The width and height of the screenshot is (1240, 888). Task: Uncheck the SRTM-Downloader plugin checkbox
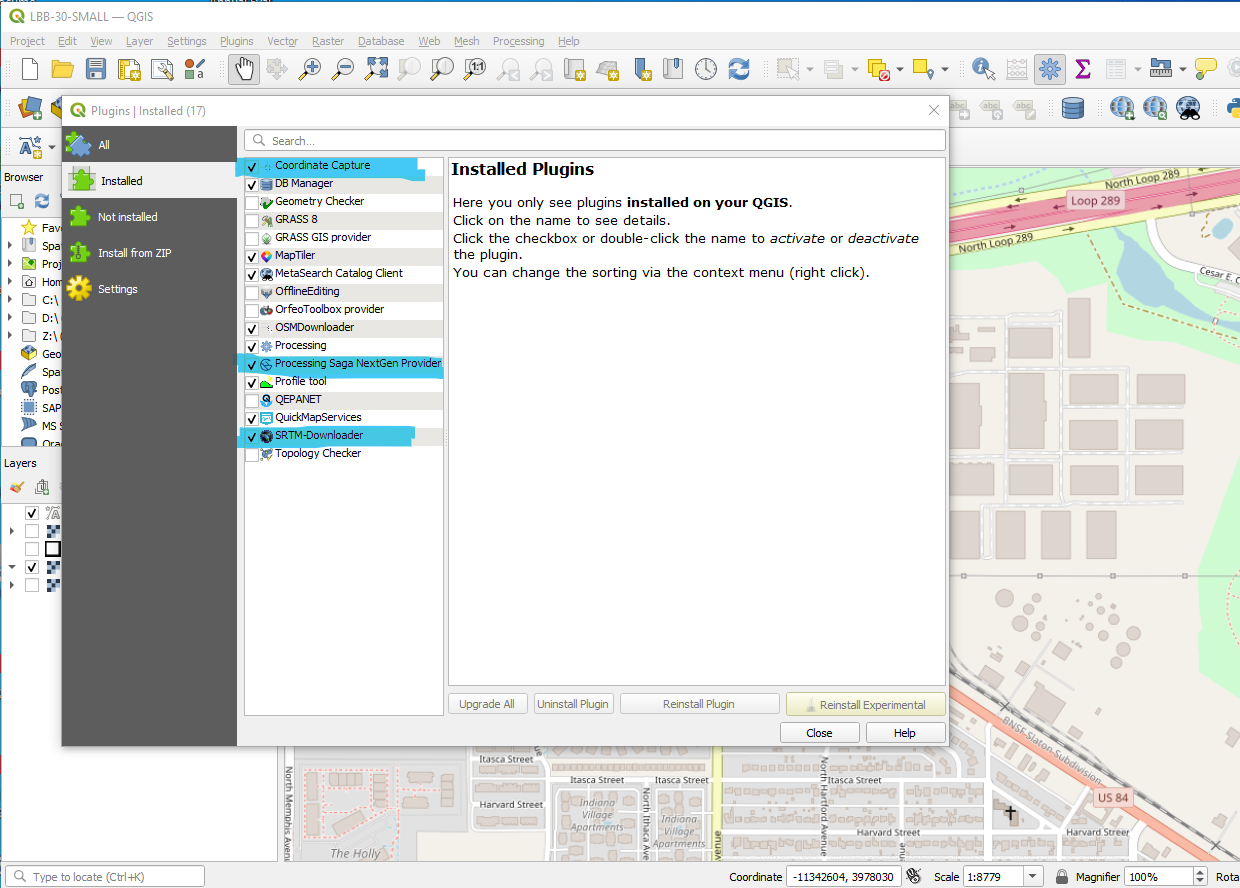tap(252, 437)
